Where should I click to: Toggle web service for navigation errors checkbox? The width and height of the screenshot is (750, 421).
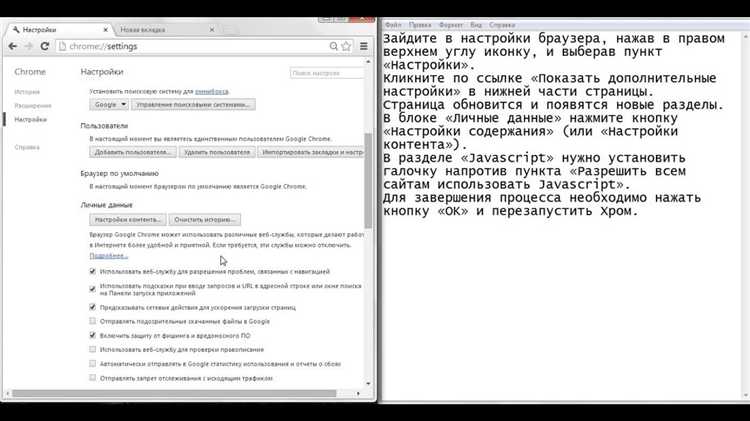tap(92, 271)
